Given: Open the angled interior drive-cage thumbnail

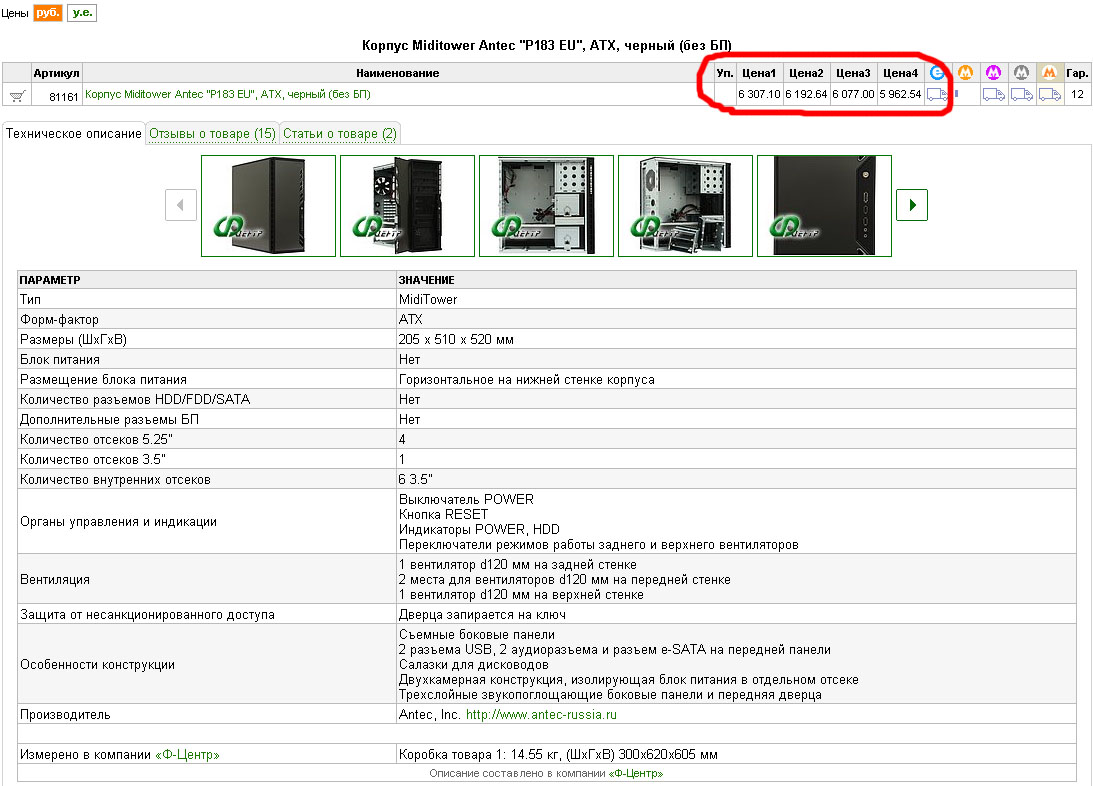Looking at the screenshot, I should (685, 206).
